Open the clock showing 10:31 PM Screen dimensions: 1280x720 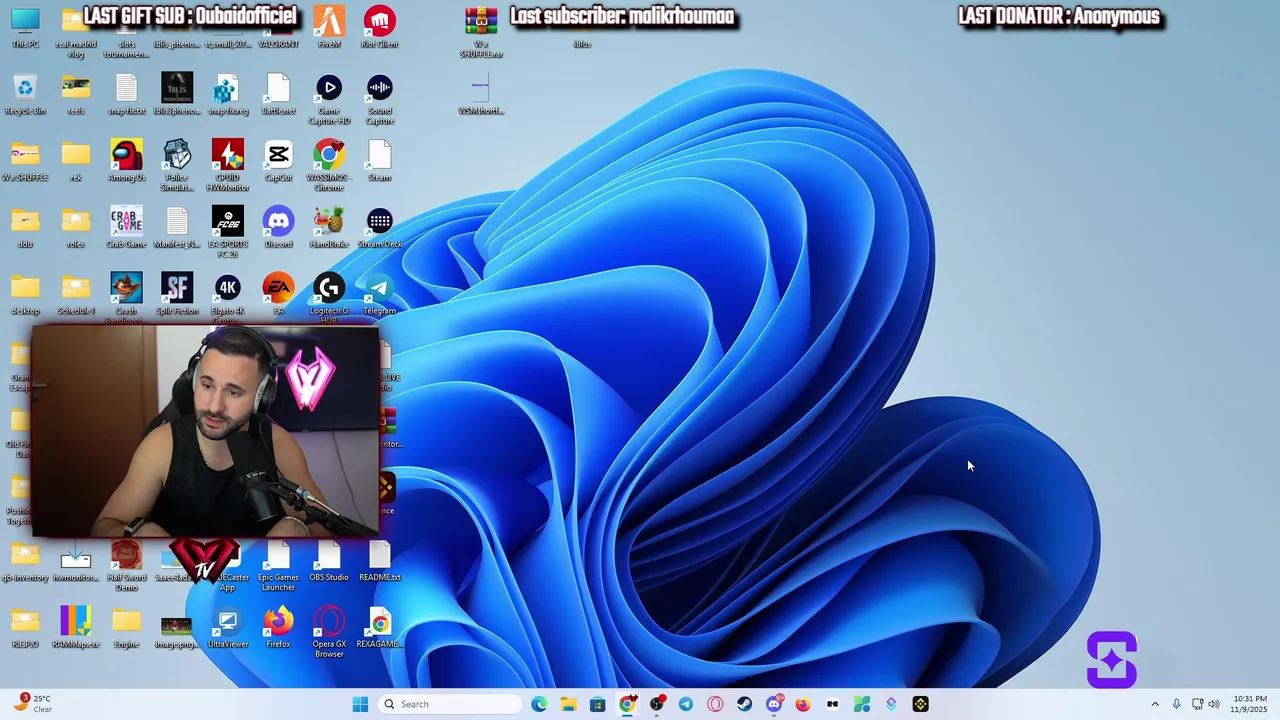pos(1250,704)
